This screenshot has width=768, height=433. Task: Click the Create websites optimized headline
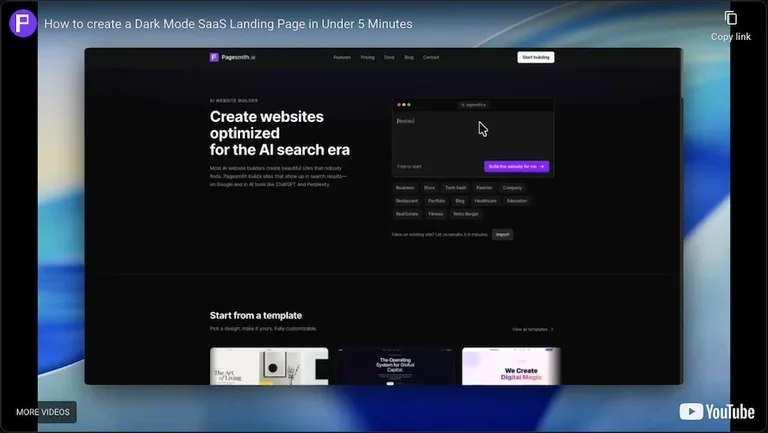280,133
